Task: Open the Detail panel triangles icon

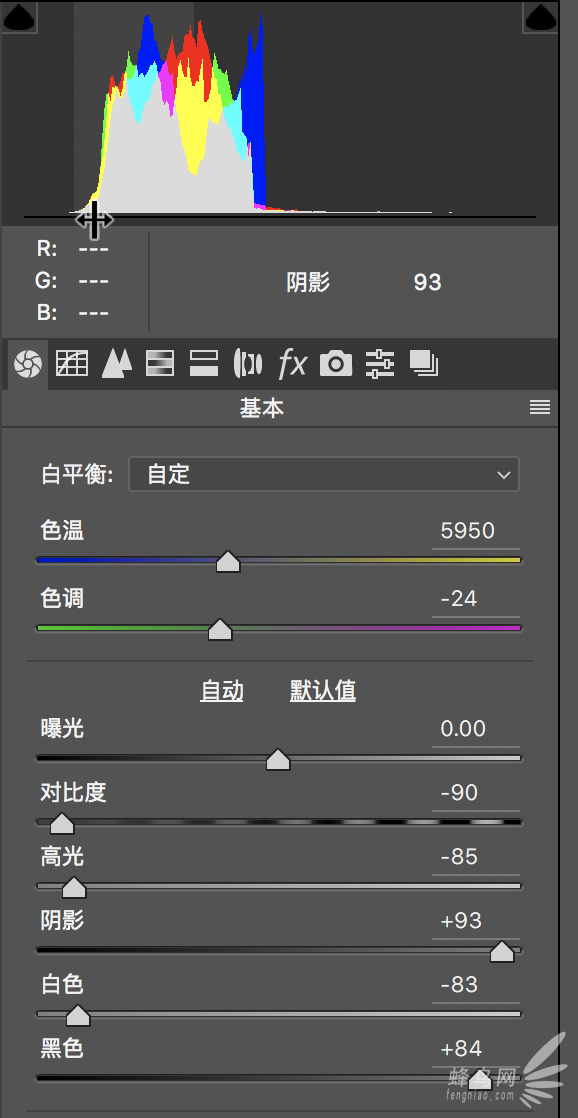Action: click(x=117, y=364)
